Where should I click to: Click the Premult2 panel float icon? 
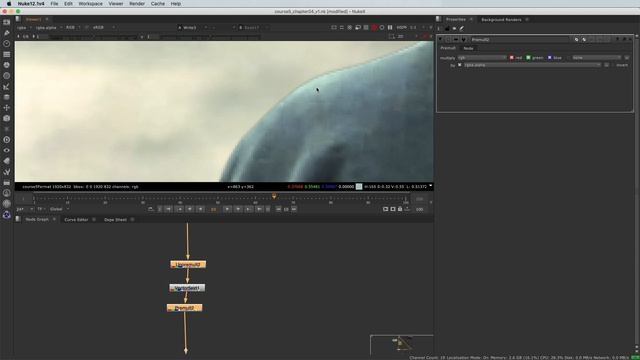coord(624,39)
